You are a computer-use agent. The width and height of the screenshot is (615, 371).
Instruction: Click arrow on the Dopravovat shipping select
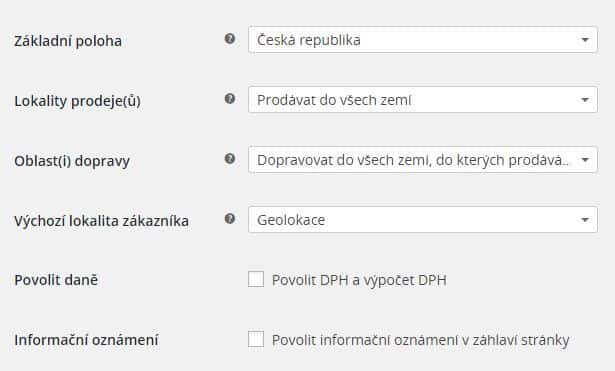pyautogui.click(x=585, y=160)
